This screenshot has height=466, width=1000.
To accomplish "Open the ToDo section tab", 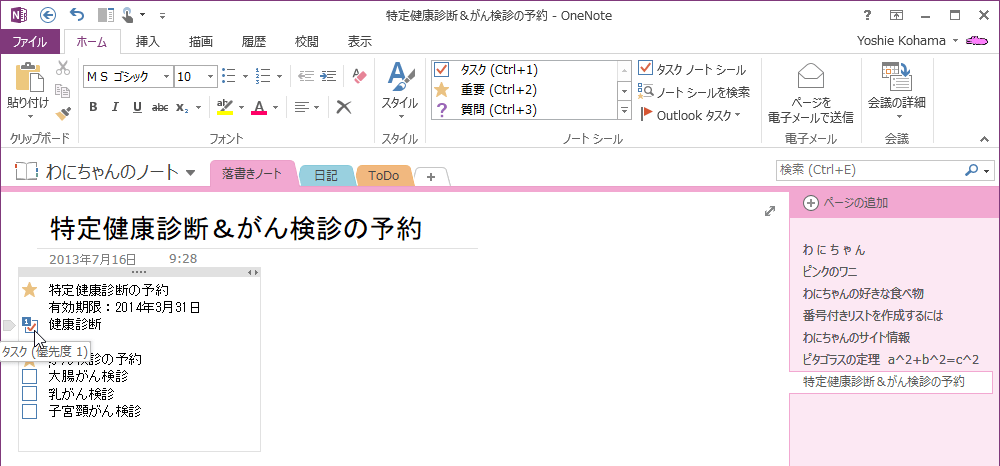I will (384, 175).
